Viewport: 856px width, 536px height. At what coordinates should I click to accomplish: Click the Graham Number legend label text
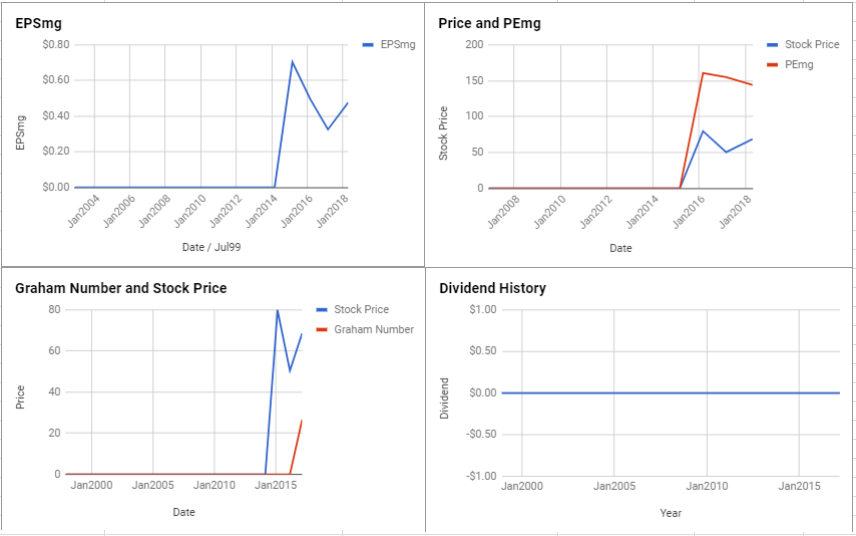tap(374, 330)
